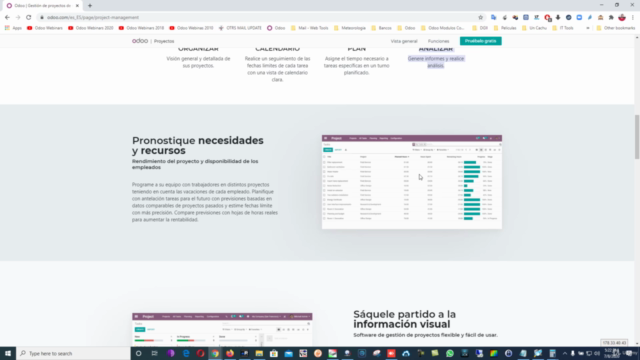The image size is (640, 360).
Task: Switch to Vista general section
Action: (404, 41)
